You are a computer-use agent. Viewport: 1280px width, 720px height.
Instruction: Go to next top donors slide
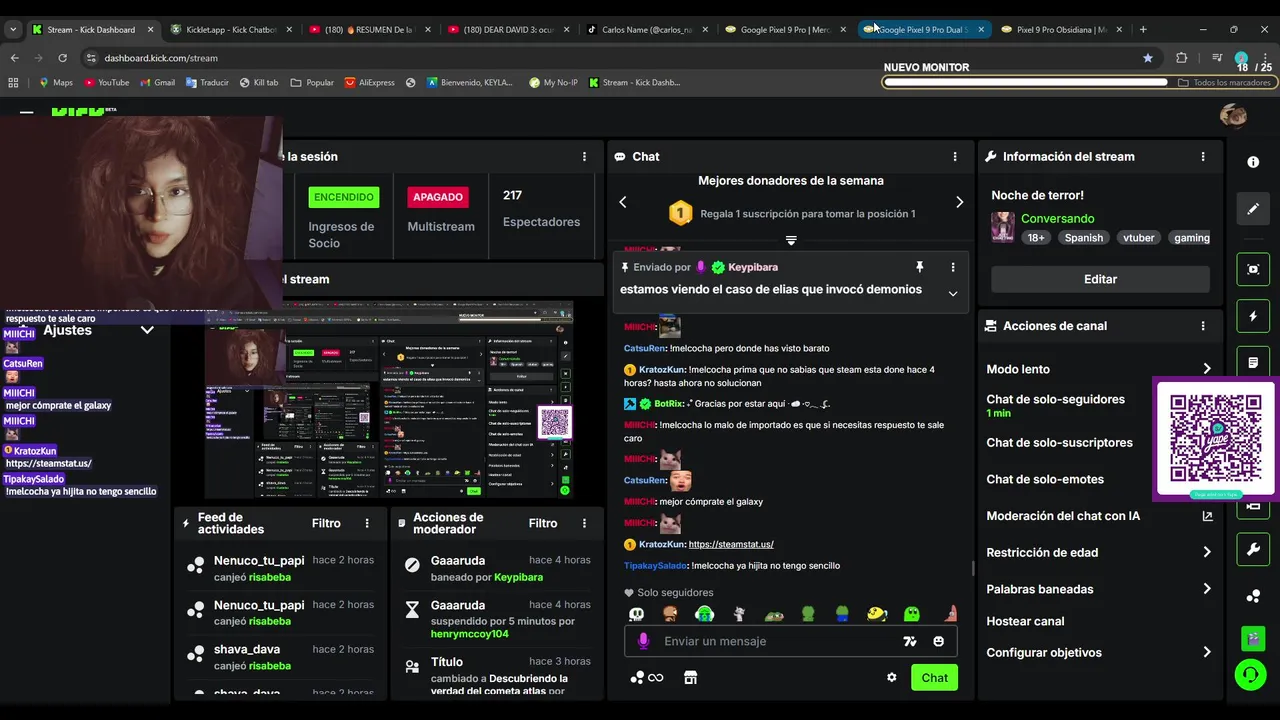(959, 202)
